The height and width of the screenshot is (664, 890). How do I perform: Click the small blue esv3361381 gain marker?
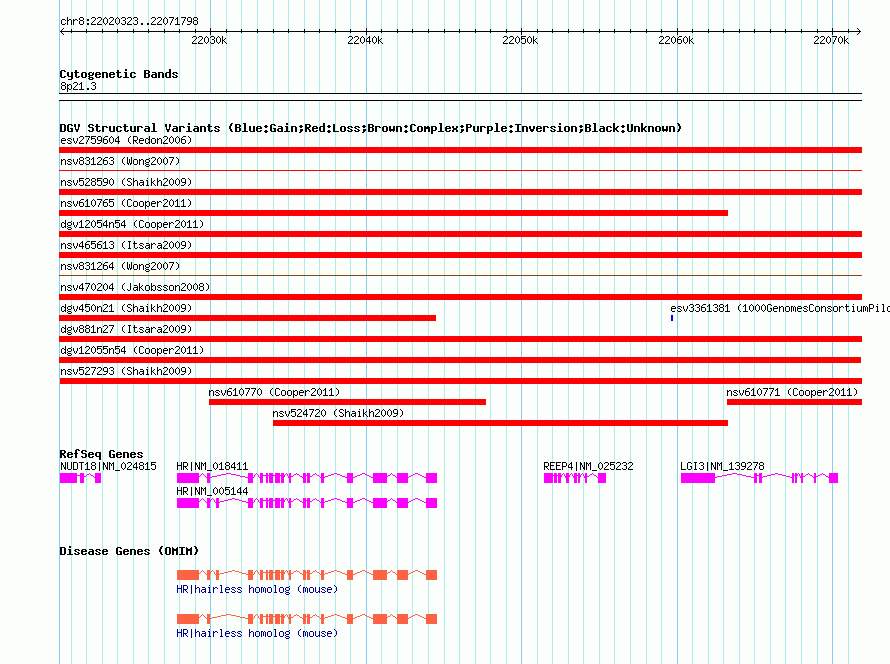672,318
